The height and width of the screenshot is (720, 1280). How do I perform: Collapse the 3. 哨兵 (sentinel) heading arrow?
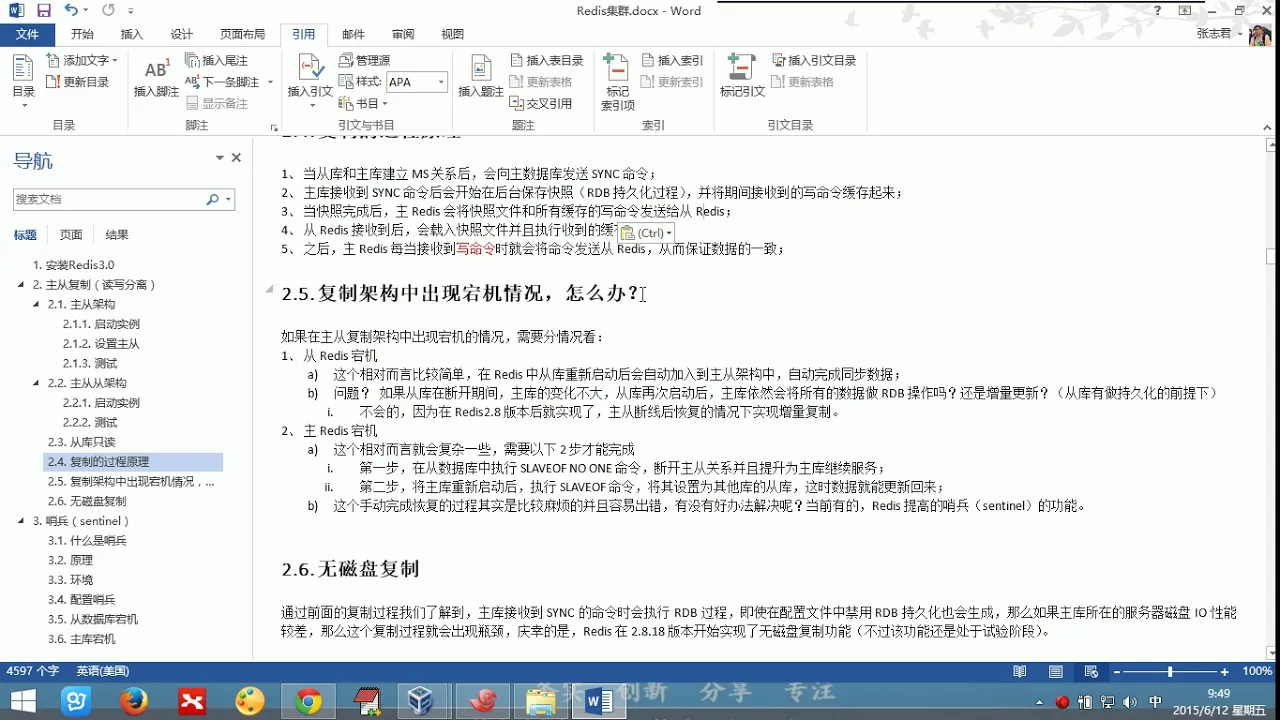(x=22, y=521)
